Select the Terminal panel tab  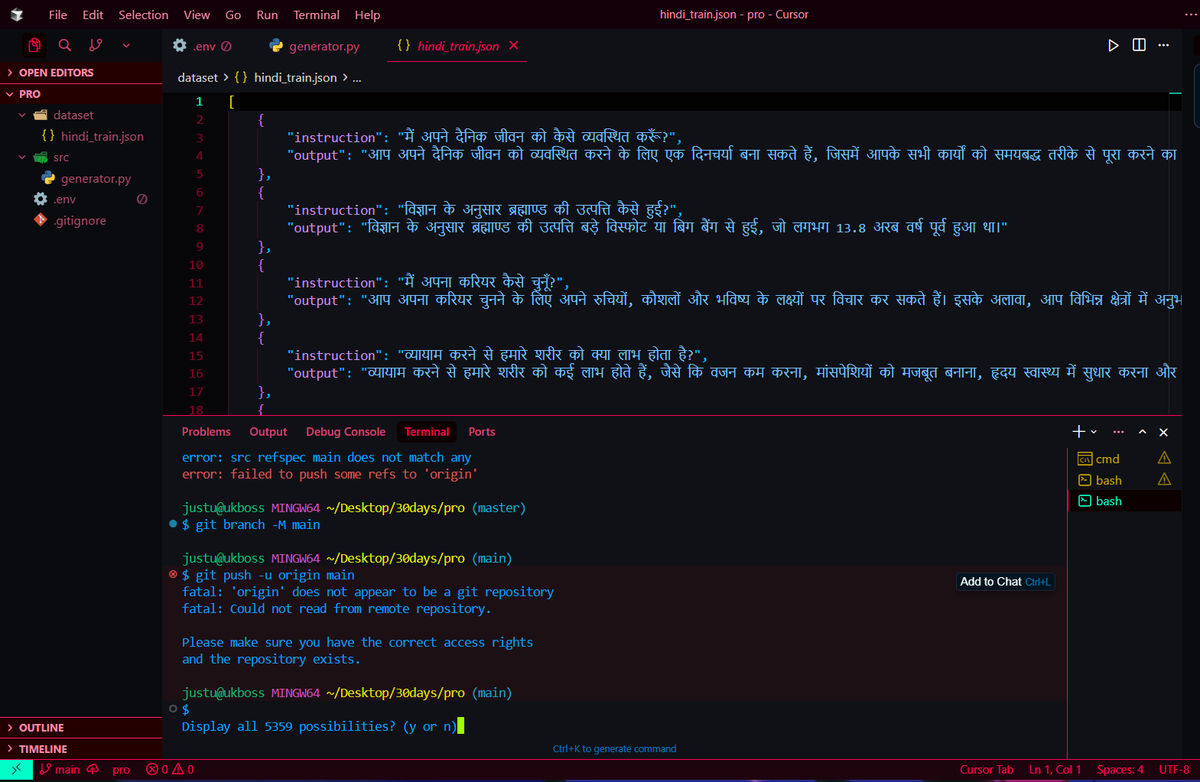[x=427, y=432]
